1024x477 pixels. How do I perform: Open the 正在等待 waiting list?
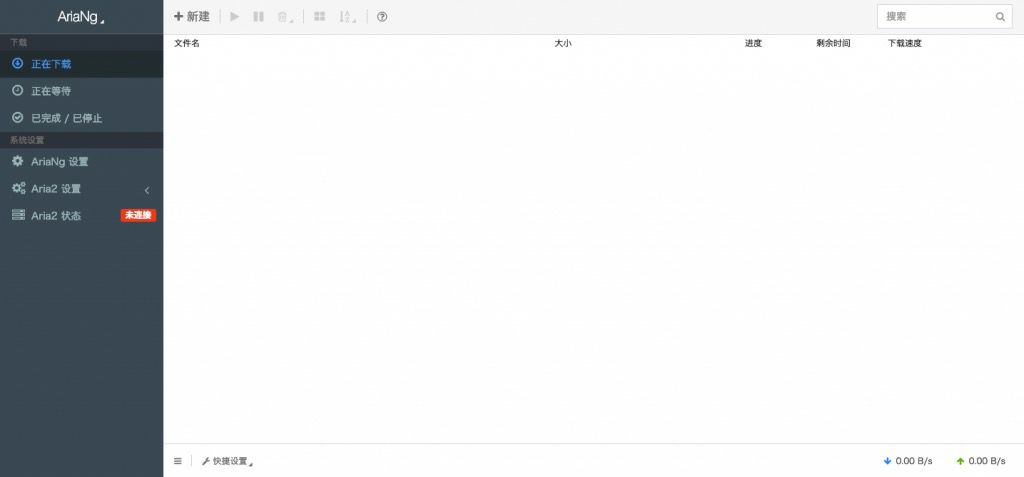coord(51,91)
